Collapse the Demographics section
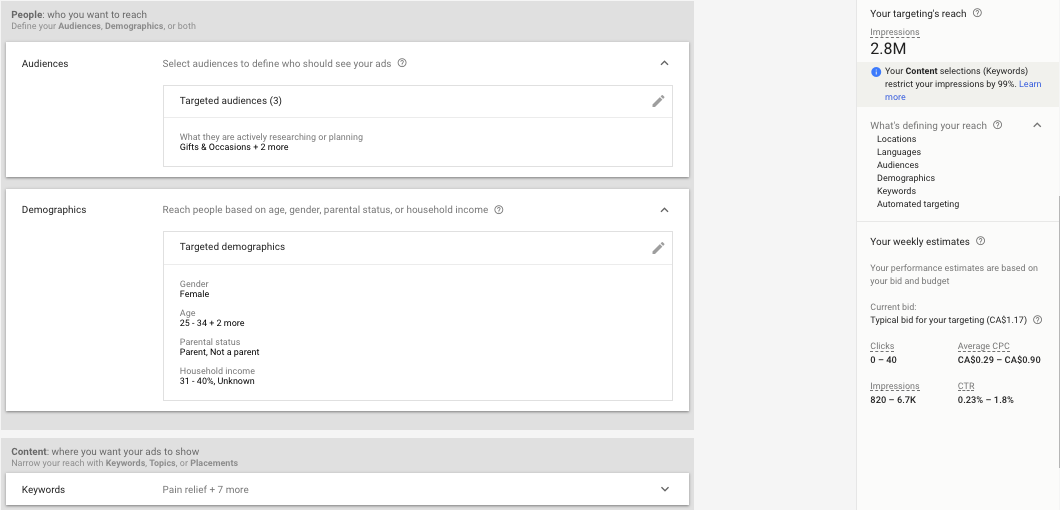Viewport: 1060px width, 510px height. 664,210
